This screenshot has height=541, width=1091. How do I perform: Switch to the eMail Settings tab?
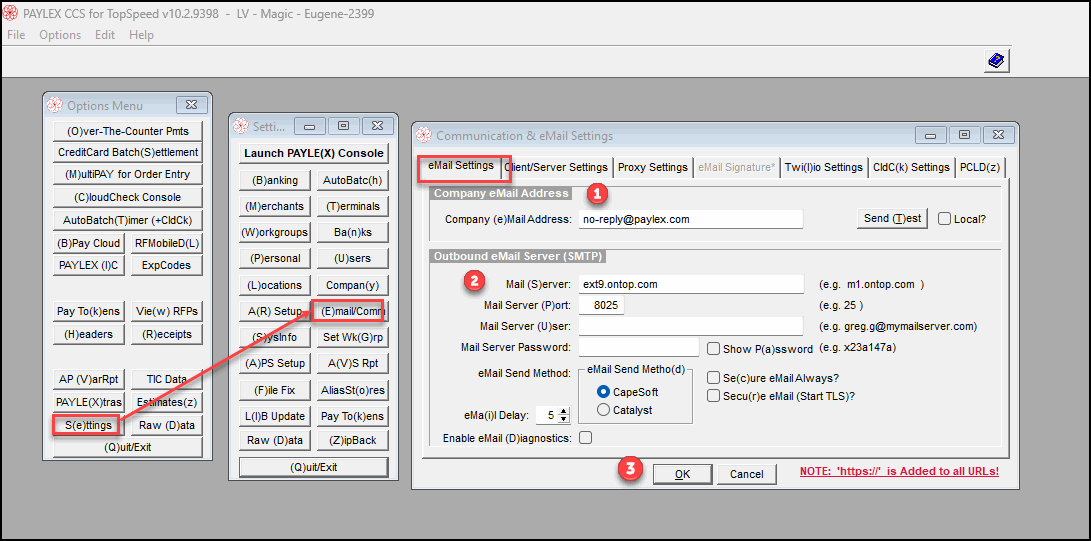(461, 165)
